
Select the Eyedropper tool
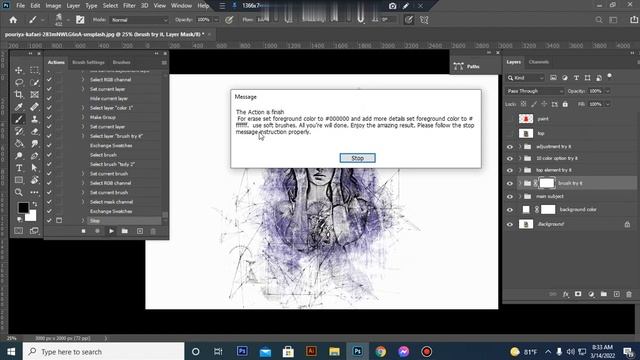[x=19, y=107]
